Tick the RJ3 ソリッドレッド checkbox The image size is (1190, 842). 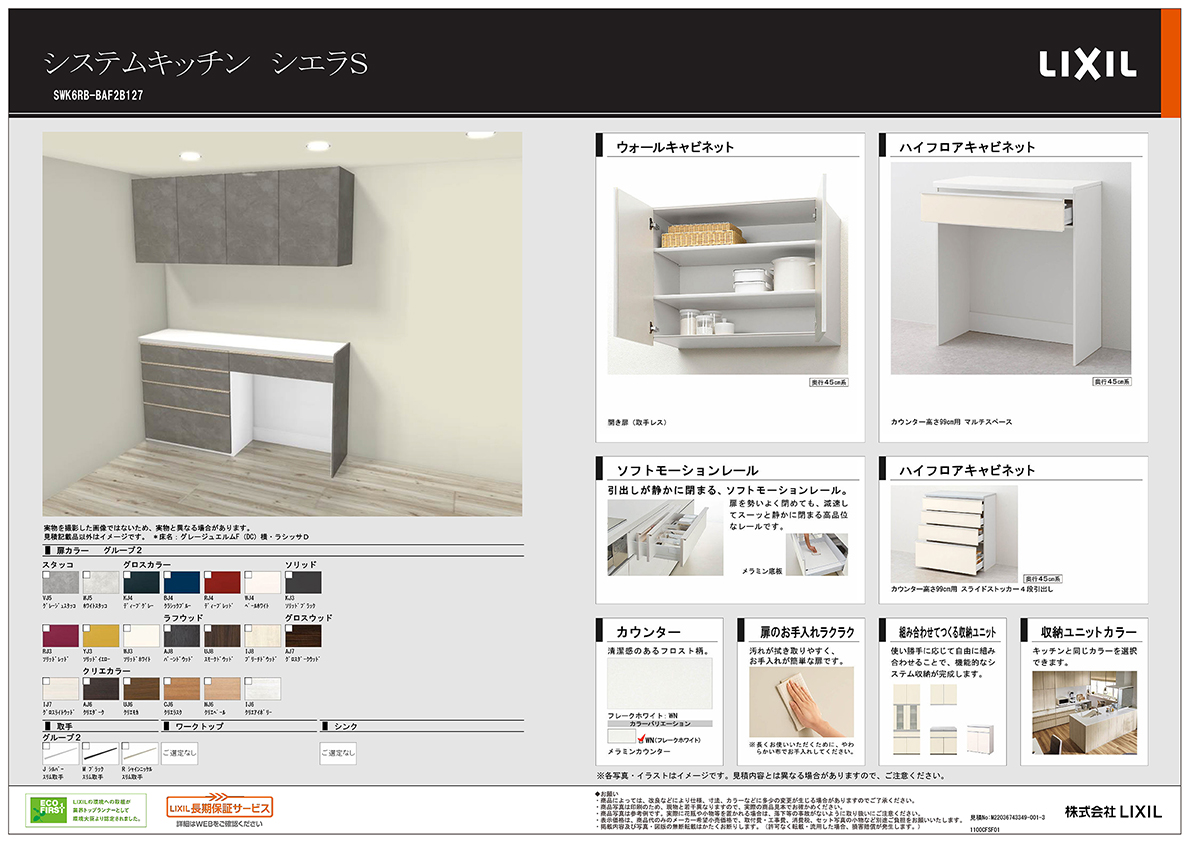(x=47, y=629)
